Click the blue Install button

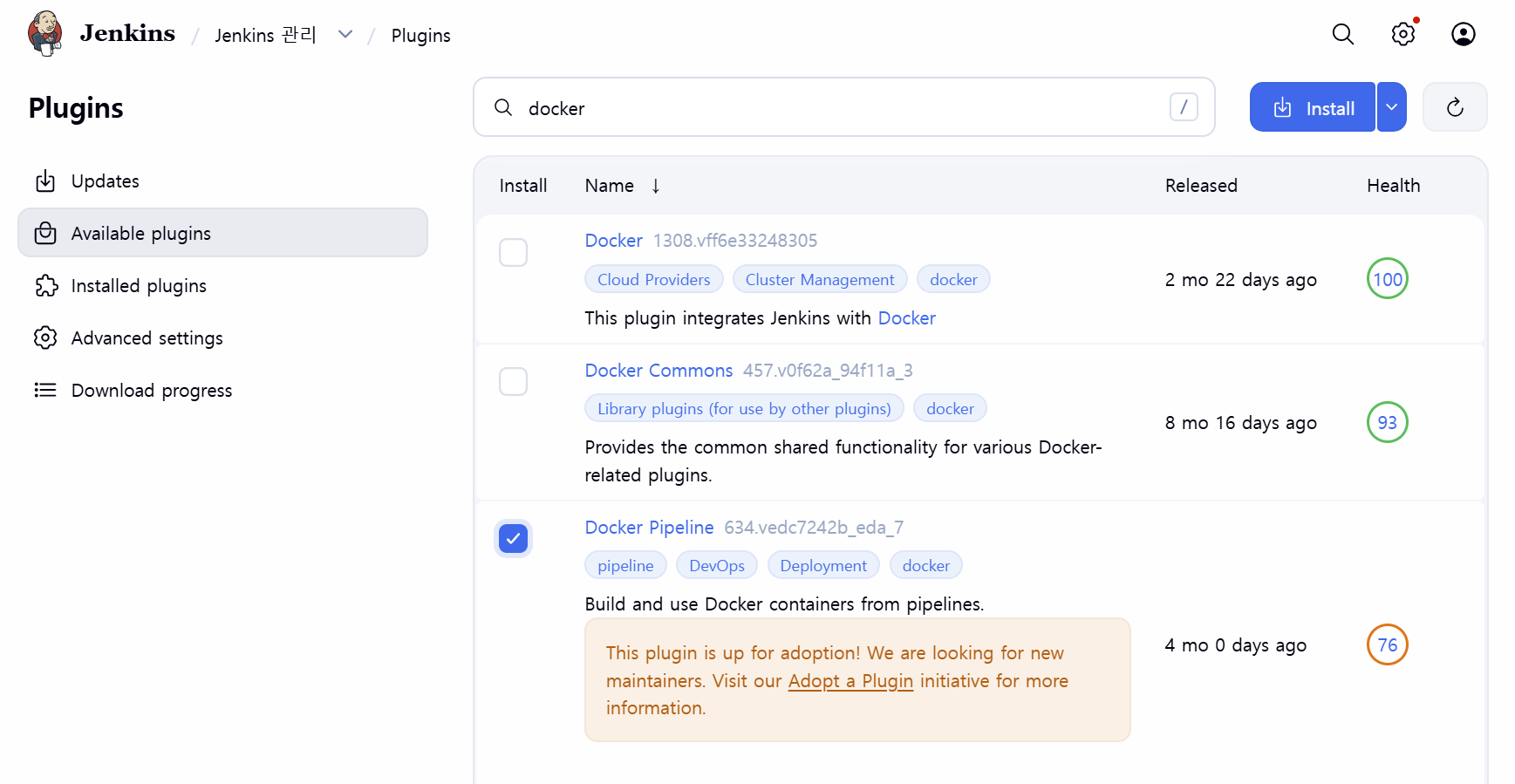click(x=1313, y=107)
